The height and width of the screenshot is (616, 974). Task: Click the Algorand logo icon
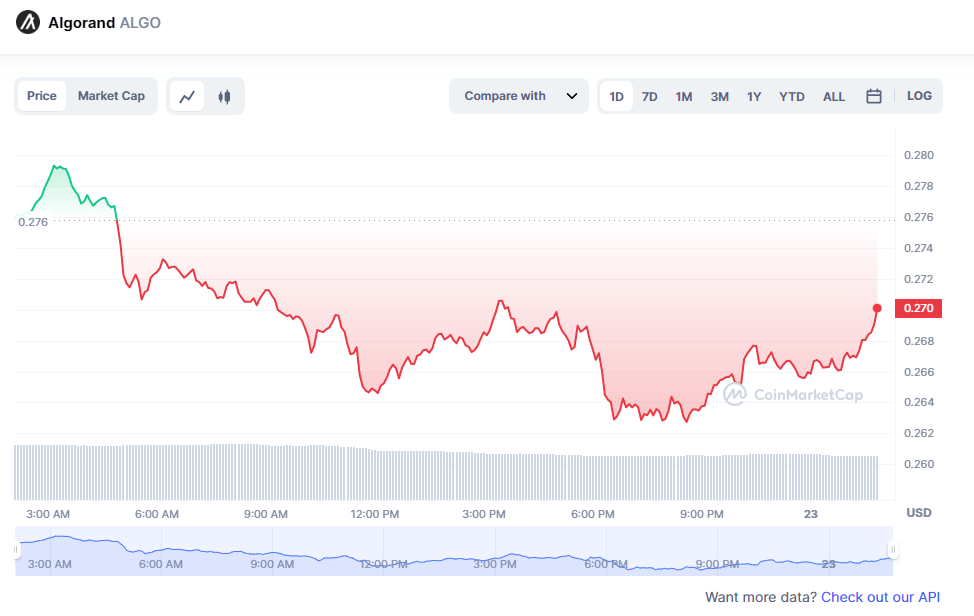28,22
